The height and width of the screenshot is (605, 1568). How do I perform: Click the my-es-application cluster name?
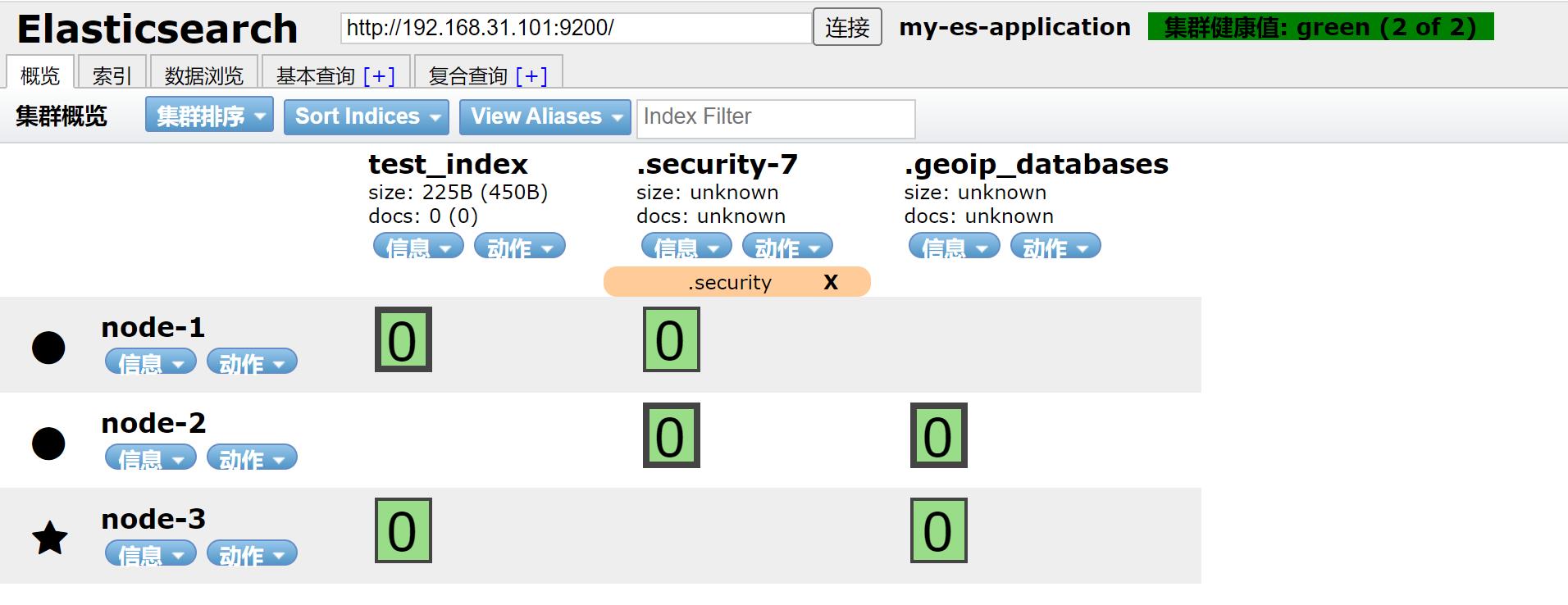click(x=1015, y=26)
